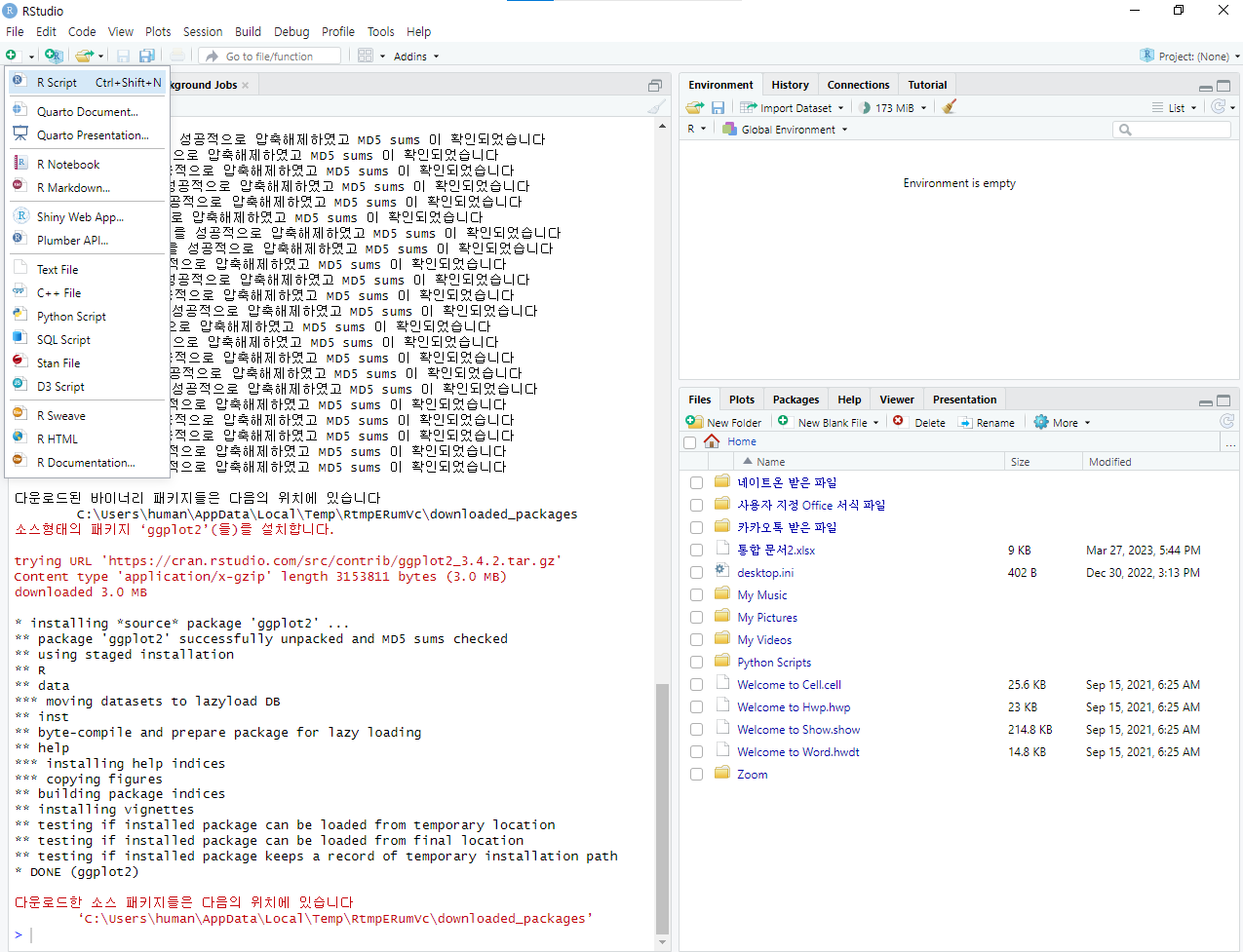Check the box for 네이트온 받은 파일 folder

(x=696, y=483)
